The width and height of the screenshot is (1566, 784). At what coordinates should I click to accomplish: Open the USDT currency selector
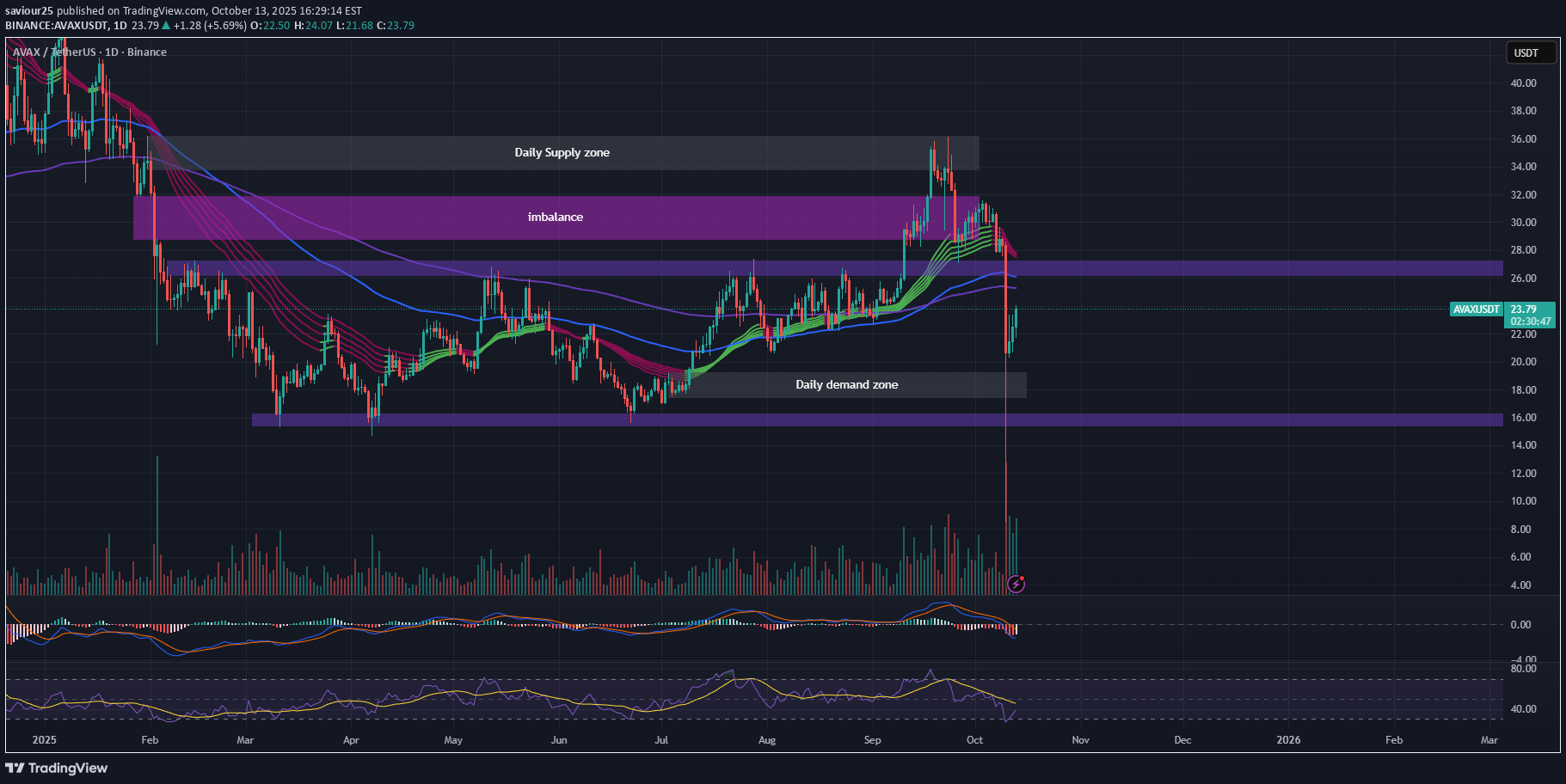pos(1529,53)
